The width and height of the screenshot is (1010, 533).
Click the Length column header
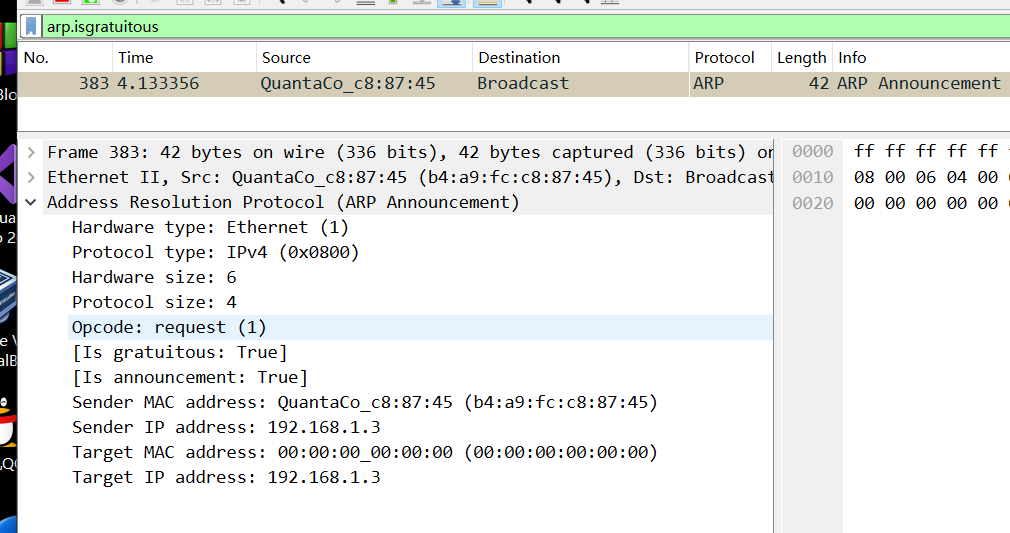click(801, 58)
